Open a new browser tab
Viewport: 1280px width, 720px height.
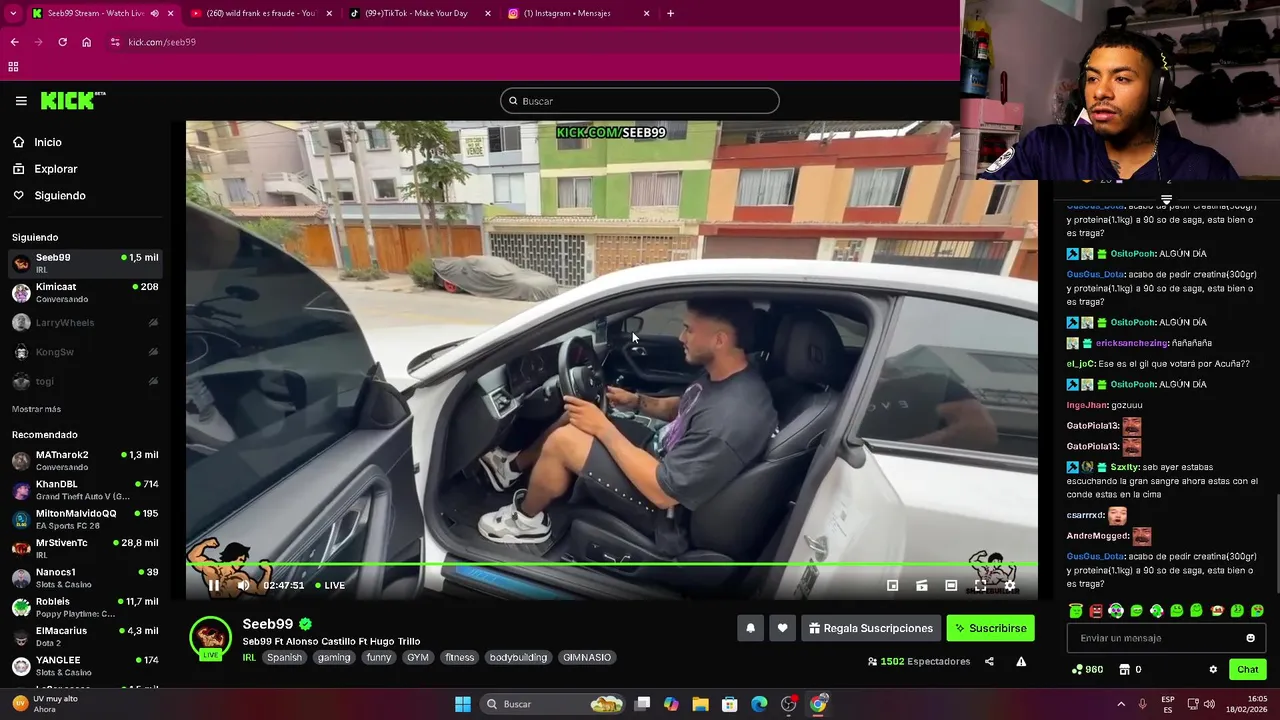click(x=670, y=13)
